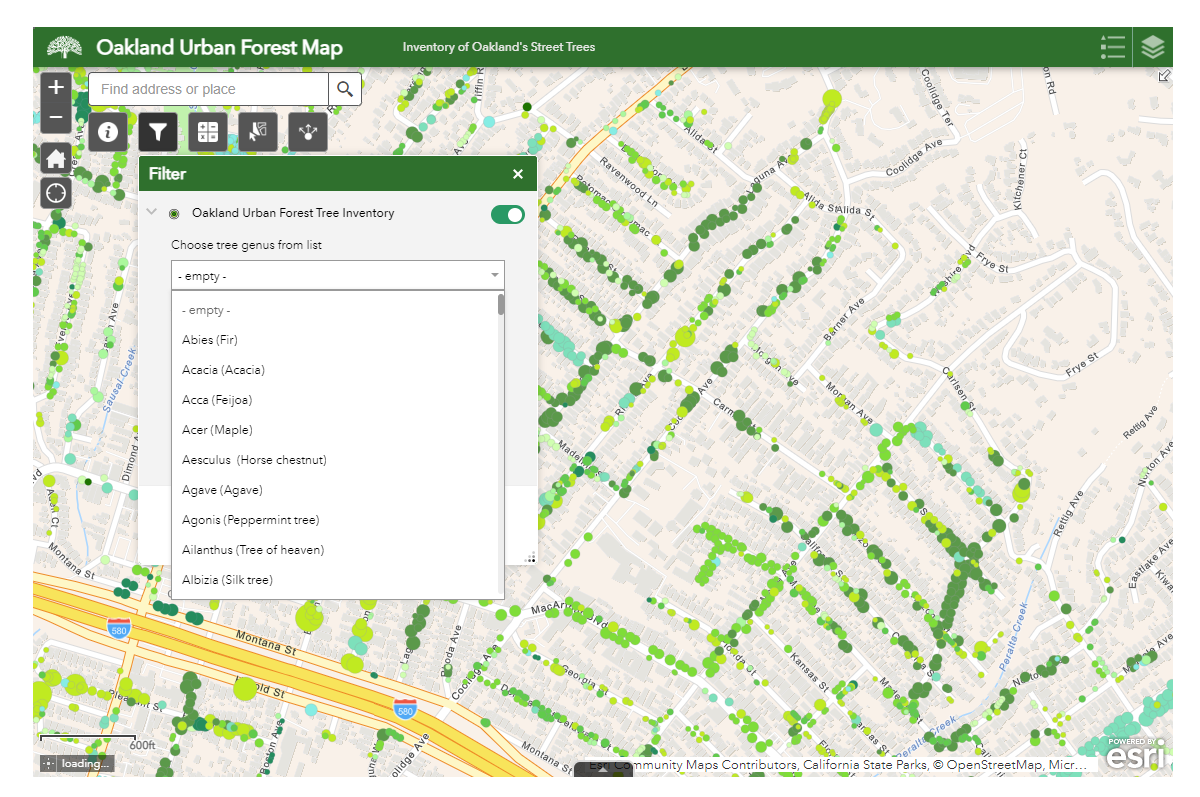This screenshot has width=1200, height=797.
Task: Select Abies (Fir) from the list
Action: click(335, 340)
